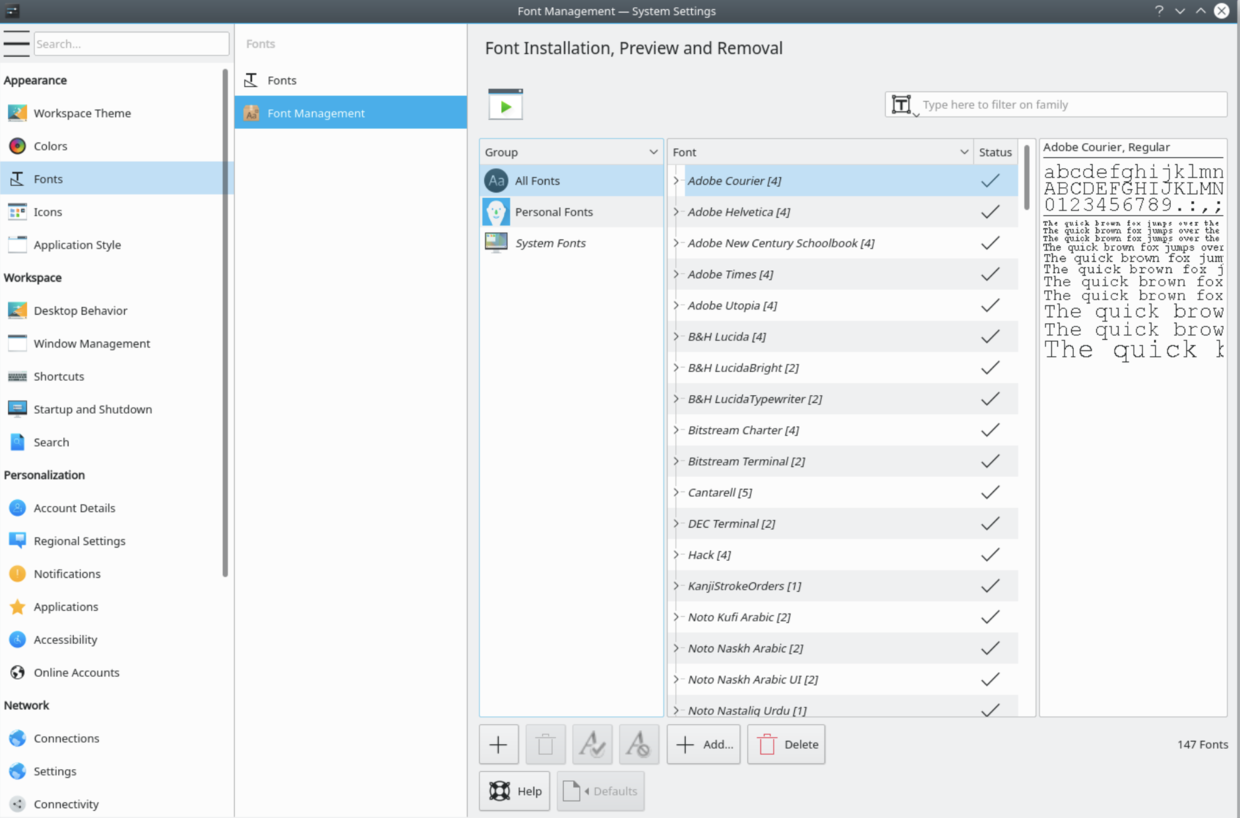The image size is (1240, 818).
Task: Click the font list vertical scrollbar
Action: 1027,177
